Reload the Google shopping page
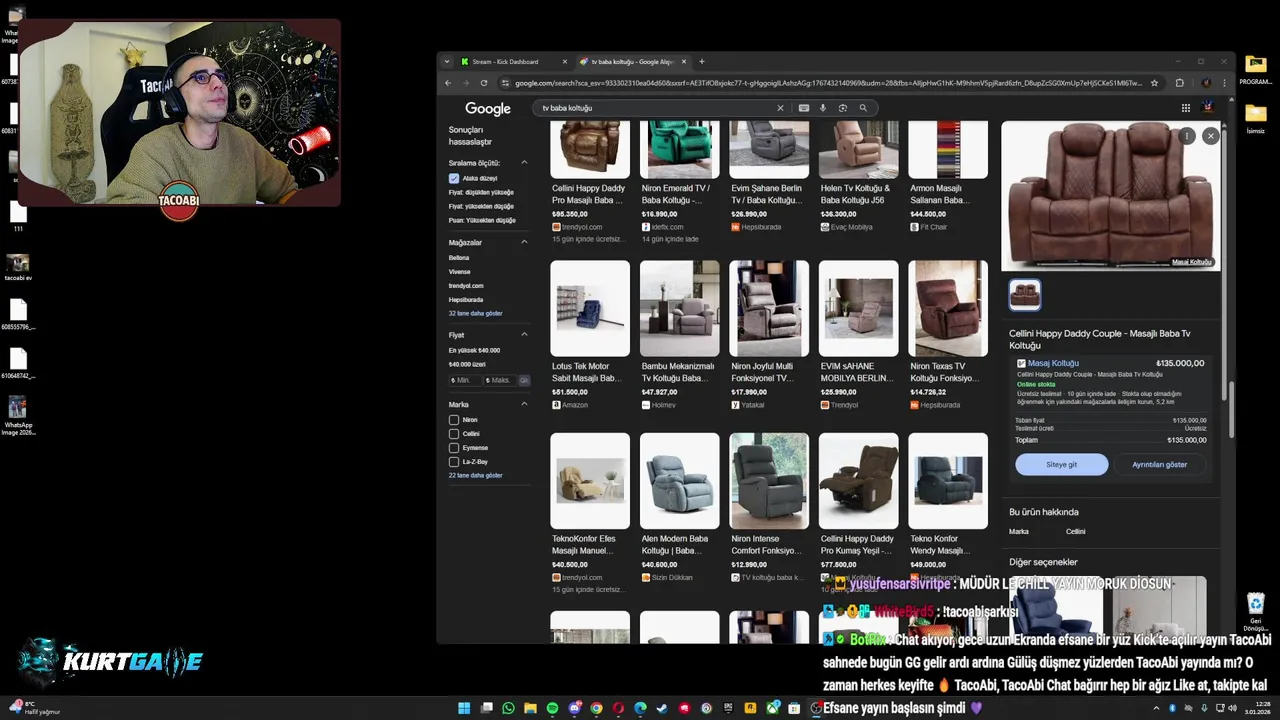The image size is (1280, 720). click(484, 83)
